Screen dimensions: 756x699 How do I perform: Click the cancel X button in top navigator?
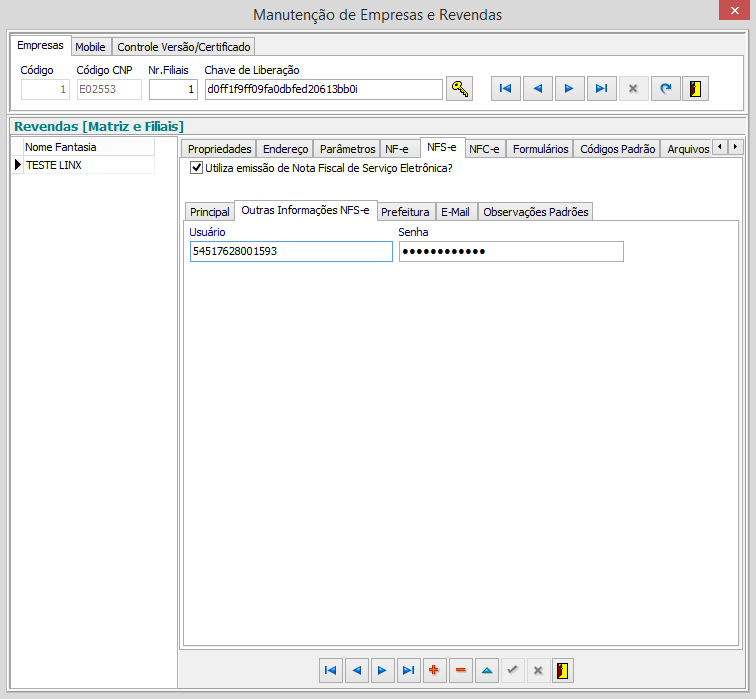click(633, 89)
